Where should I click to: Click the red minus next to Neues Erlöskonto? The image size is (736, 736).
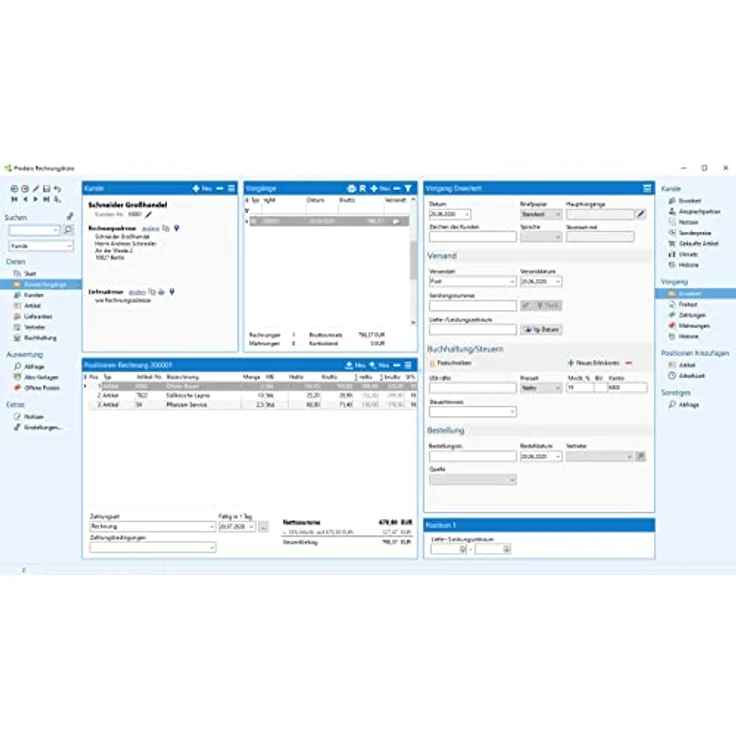point(629,363)
